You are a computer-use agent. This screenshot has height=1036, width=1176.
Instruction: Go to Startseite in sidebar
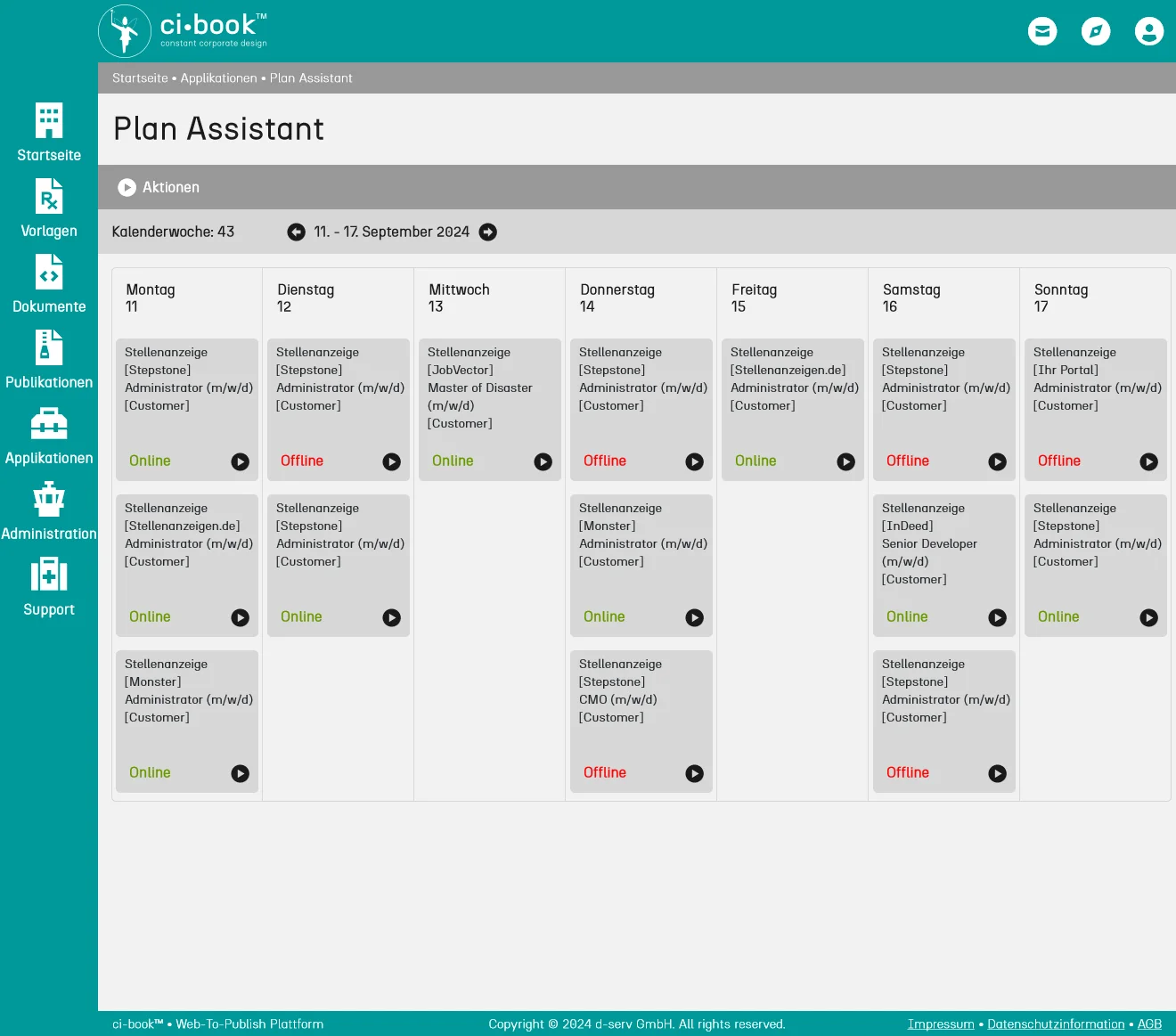(49, 132)
